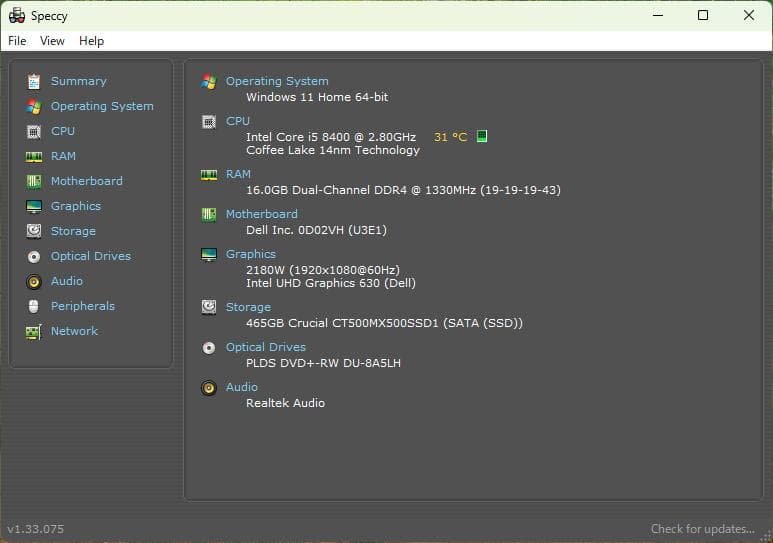The height and width of the screenshot is (543, 773).
Task: Open the CPU sidebar section
Action: pos(63,131)
